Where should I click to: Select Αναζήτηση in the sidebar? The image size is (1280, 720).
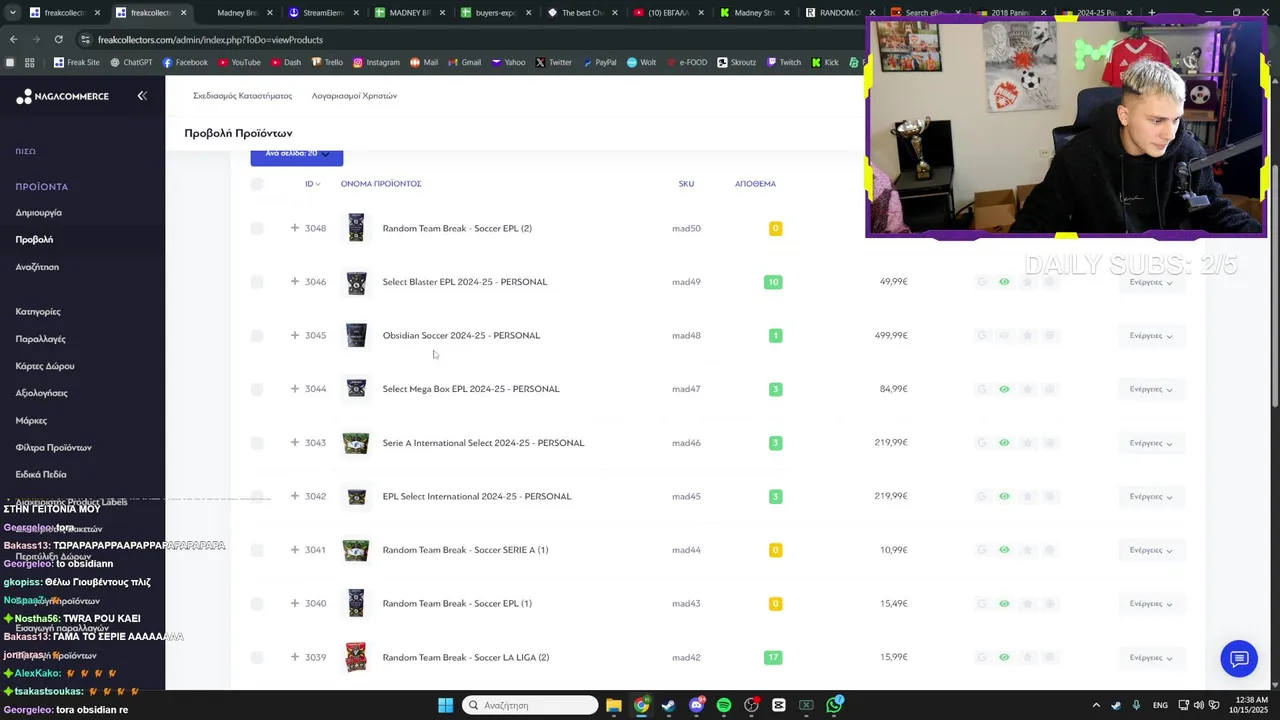tap(37, 267)
